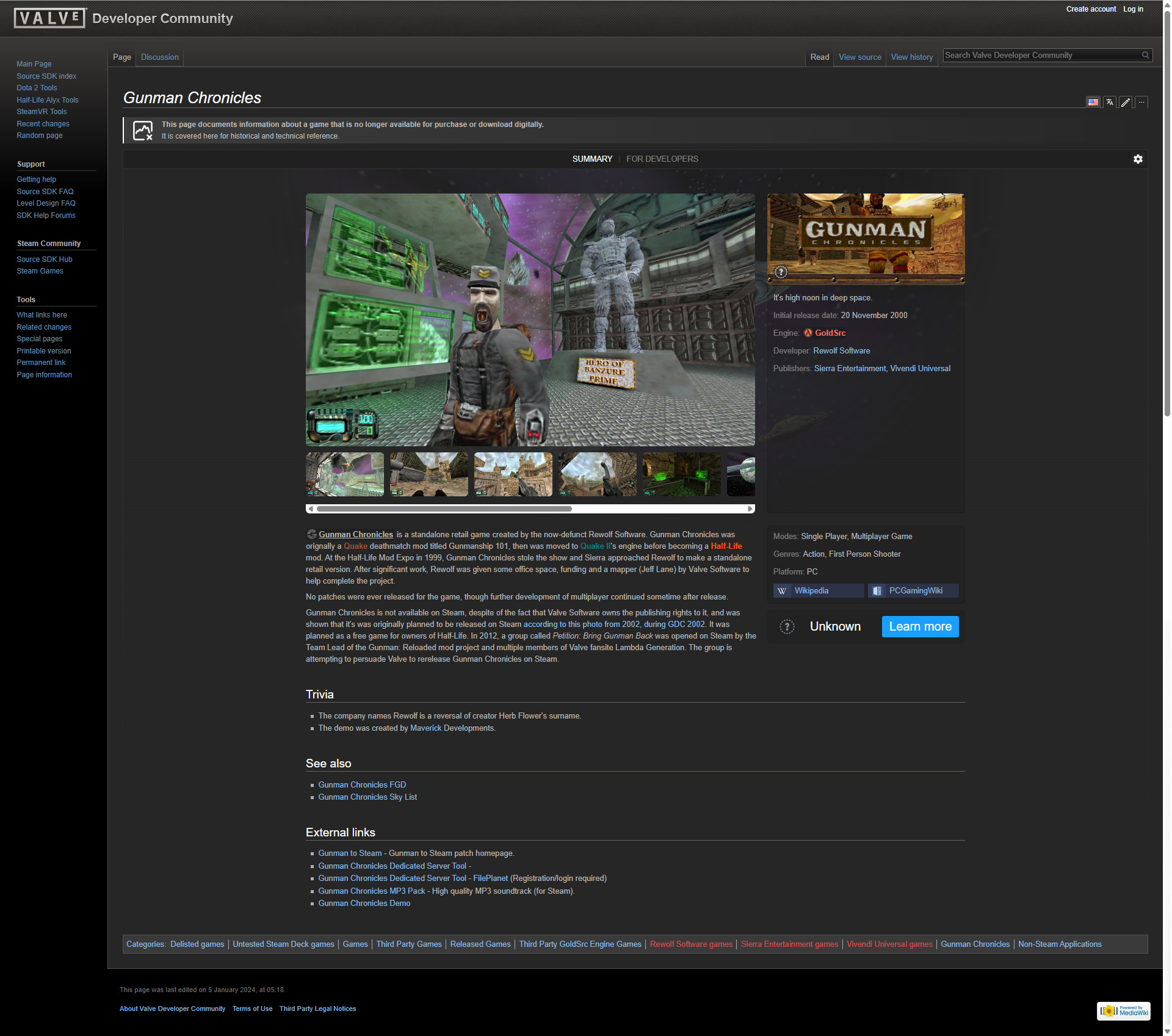Viewport: 1172px width, 1036px height.
Task: Switch to FOR DEVELOPERS tab
Action: pyautogui.click(x=662, y=159)
